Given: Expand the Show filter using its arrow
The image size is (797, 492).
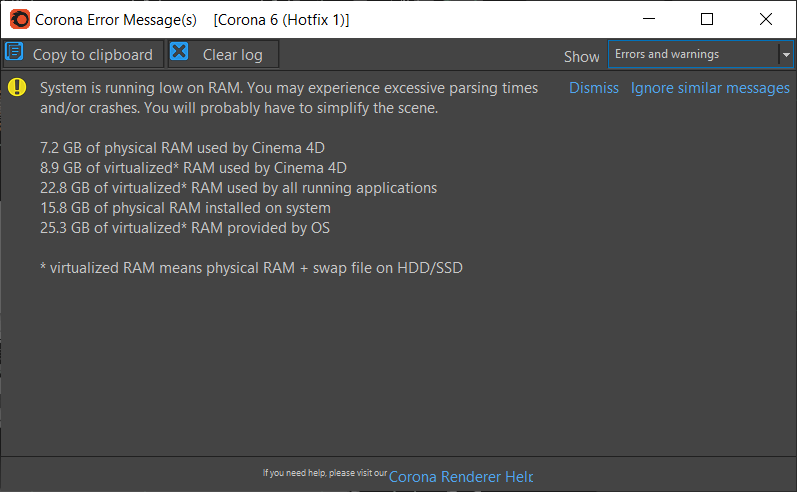Looking at the screenshot, I should click(786, 55).
